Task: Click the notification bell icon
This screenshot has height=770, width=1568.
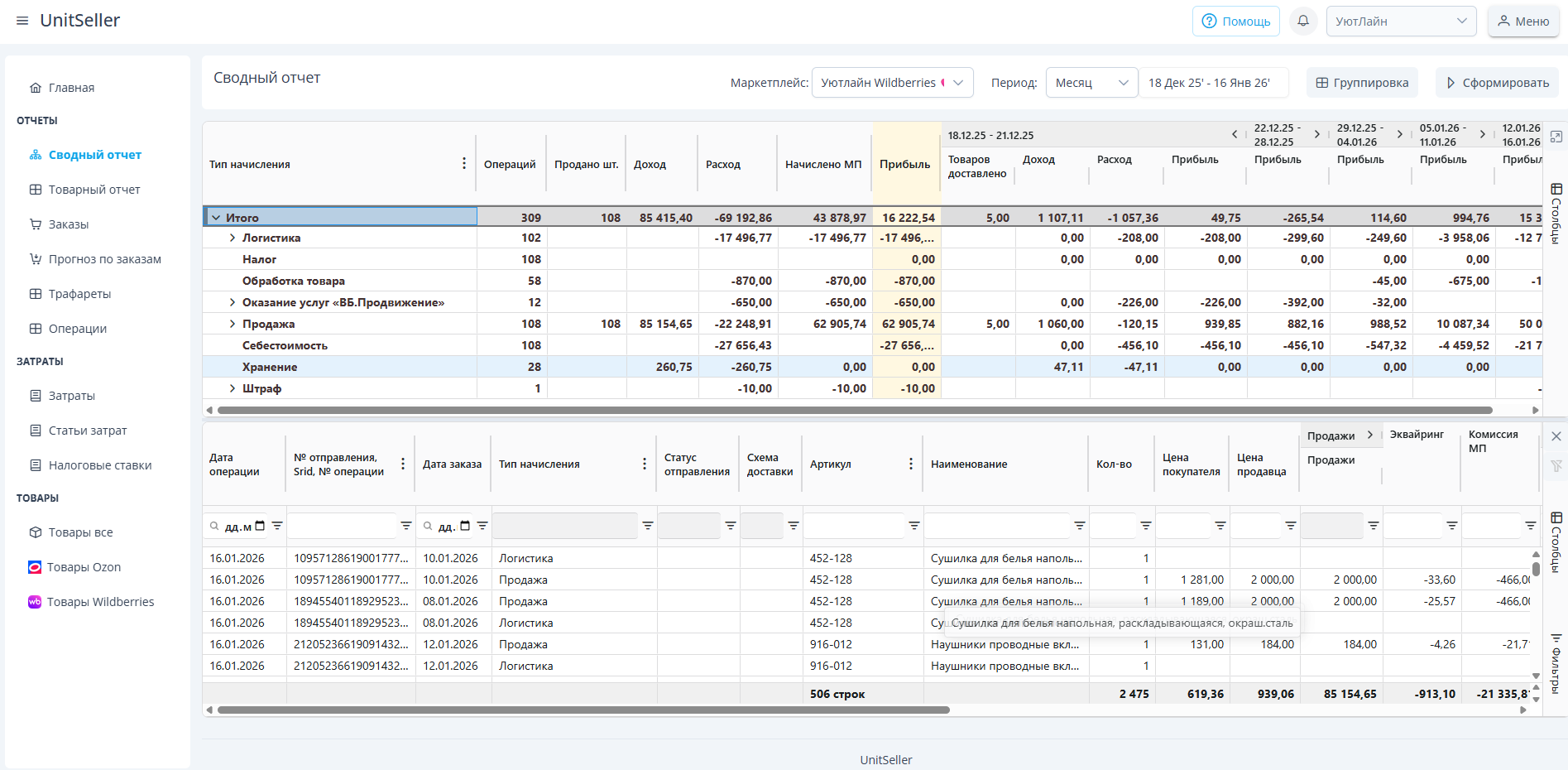Action: (1302, 21)
